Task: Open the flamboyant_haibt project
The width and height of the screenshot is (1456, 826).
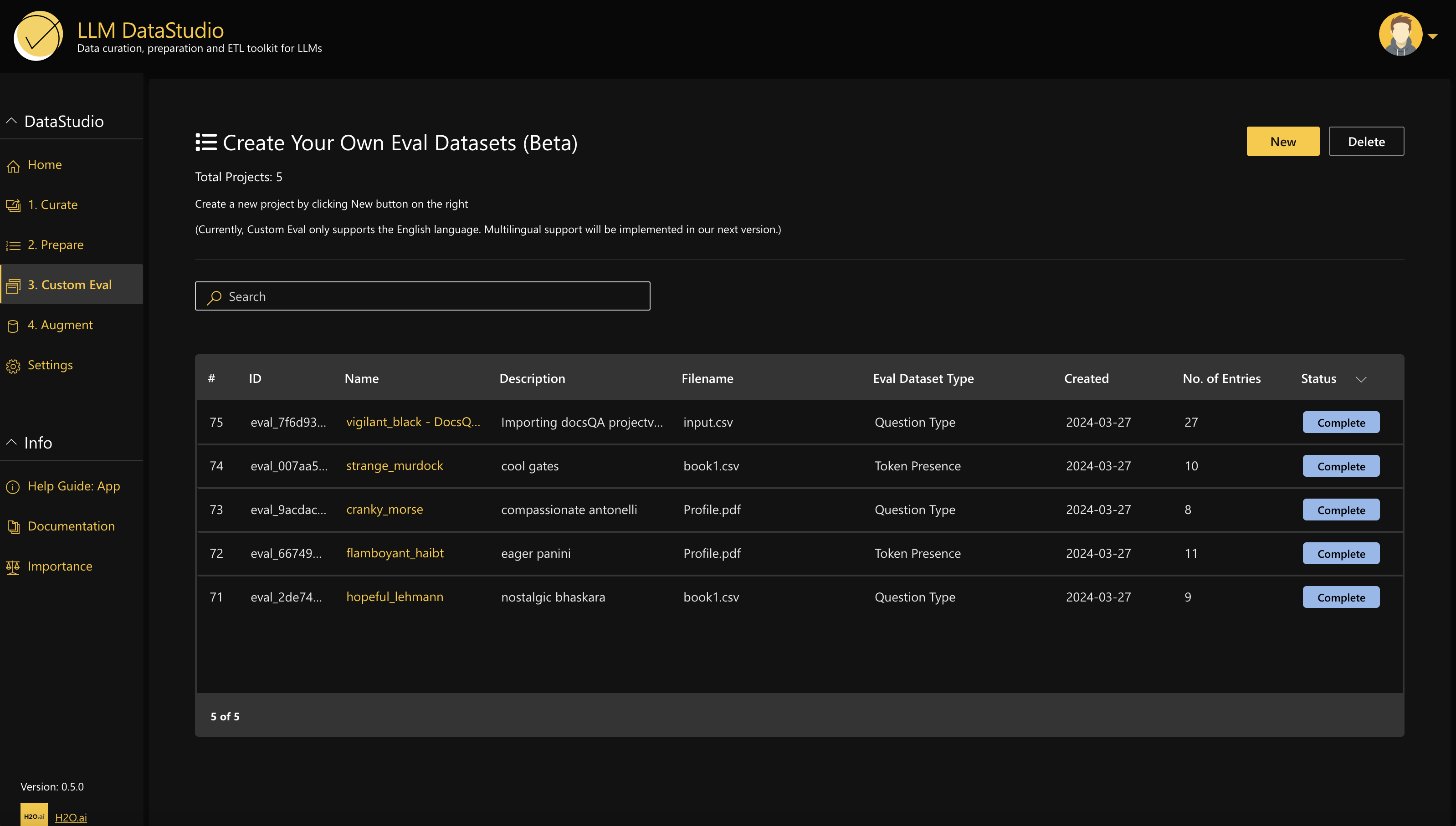Action: [x=395, y=553]
